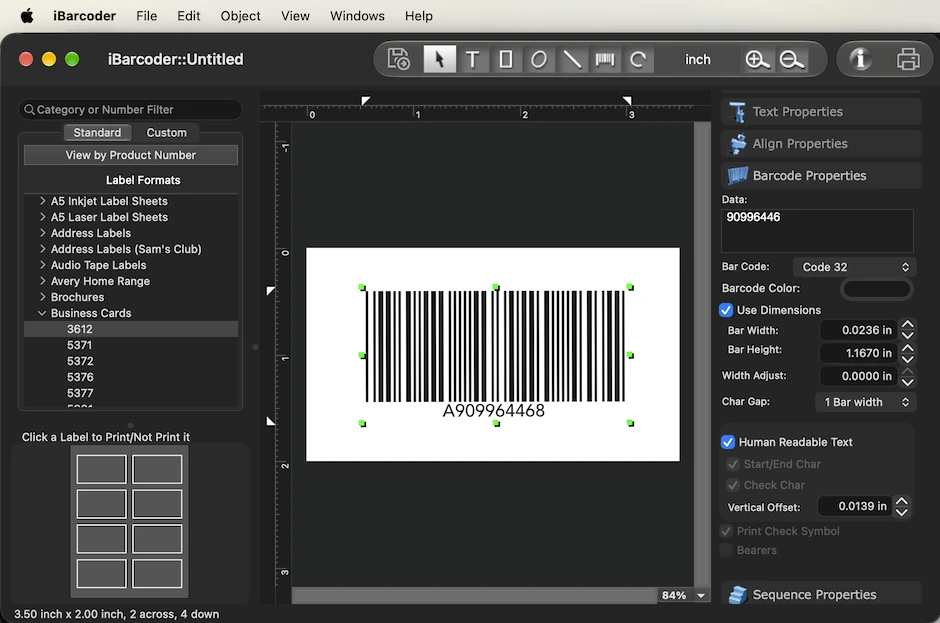This screenshot has height=623, width=940.
Task: Switch to the Custom tab
Action: coord(166,133)
